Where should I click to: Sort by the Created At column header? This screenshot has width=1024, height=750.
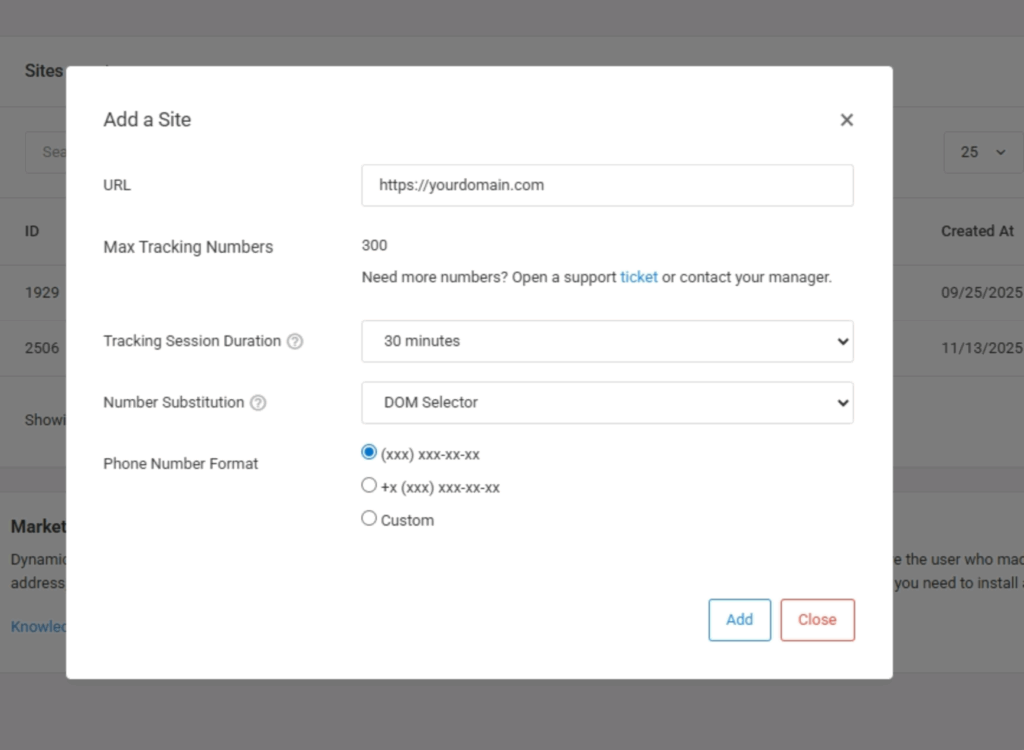click(x=977, y=231)
